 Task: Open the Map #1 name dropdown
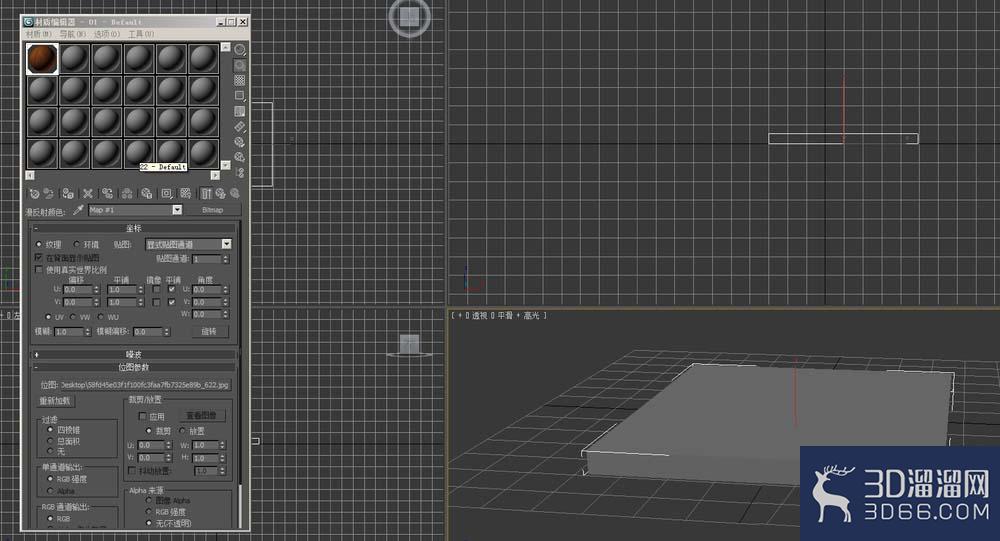[177, 210]
